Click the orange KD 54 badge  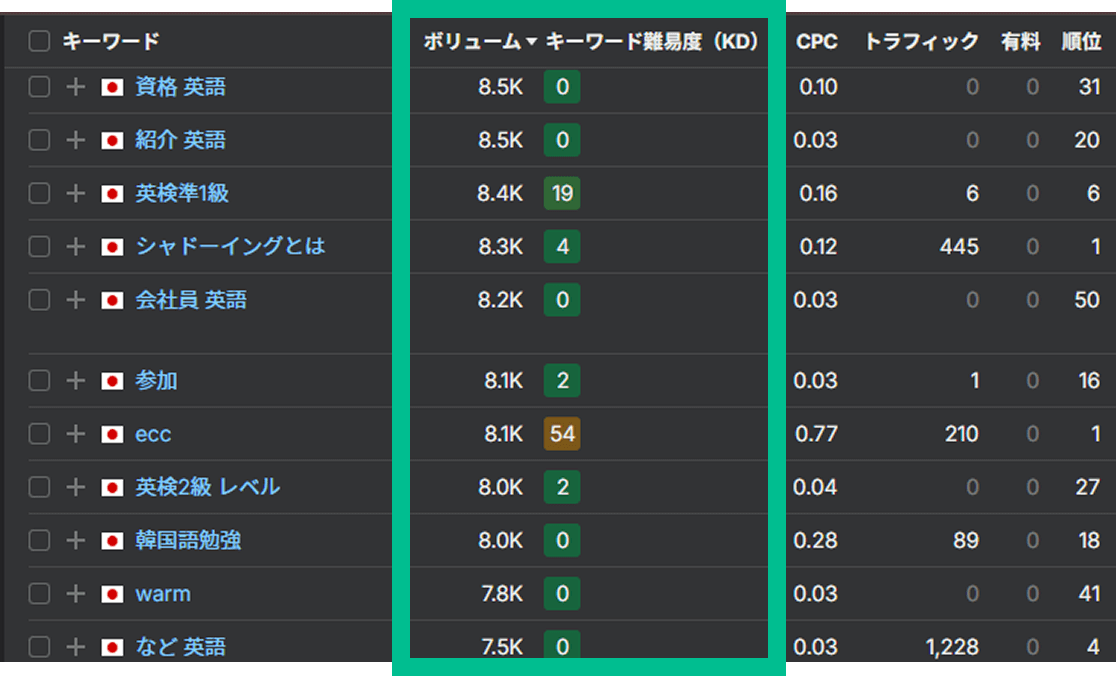[562, 434]
